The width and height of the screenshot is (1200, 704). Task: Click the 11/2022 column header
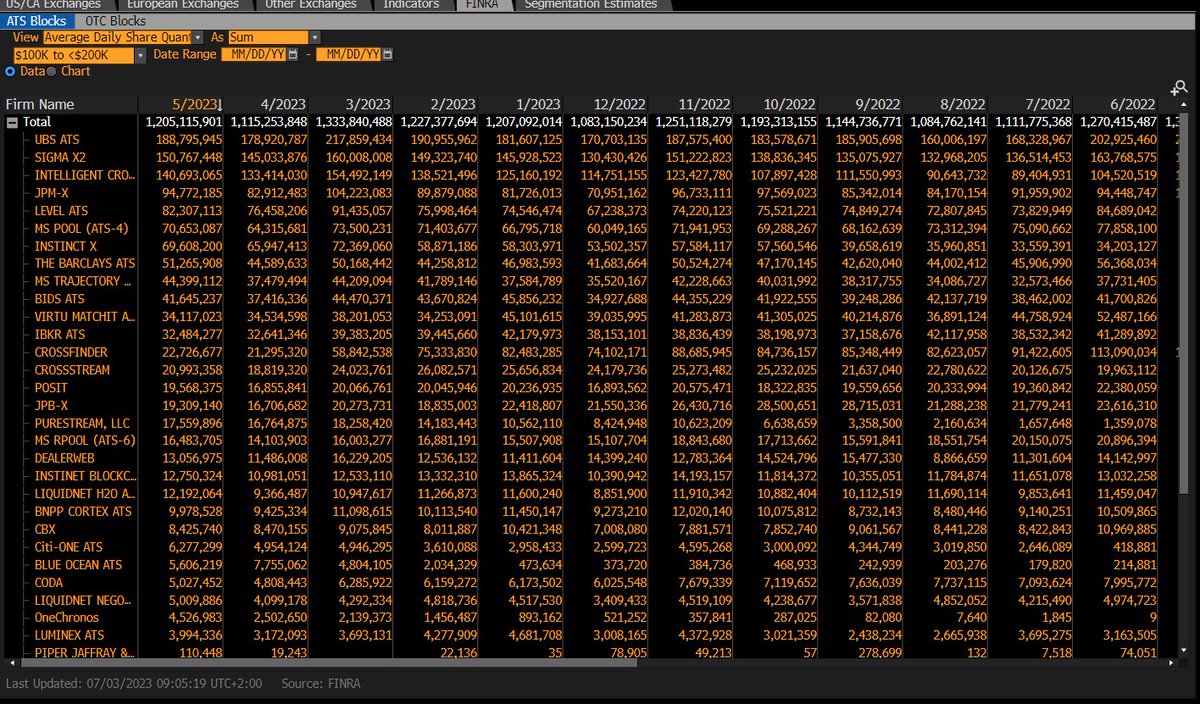click(x=691, y=104)
